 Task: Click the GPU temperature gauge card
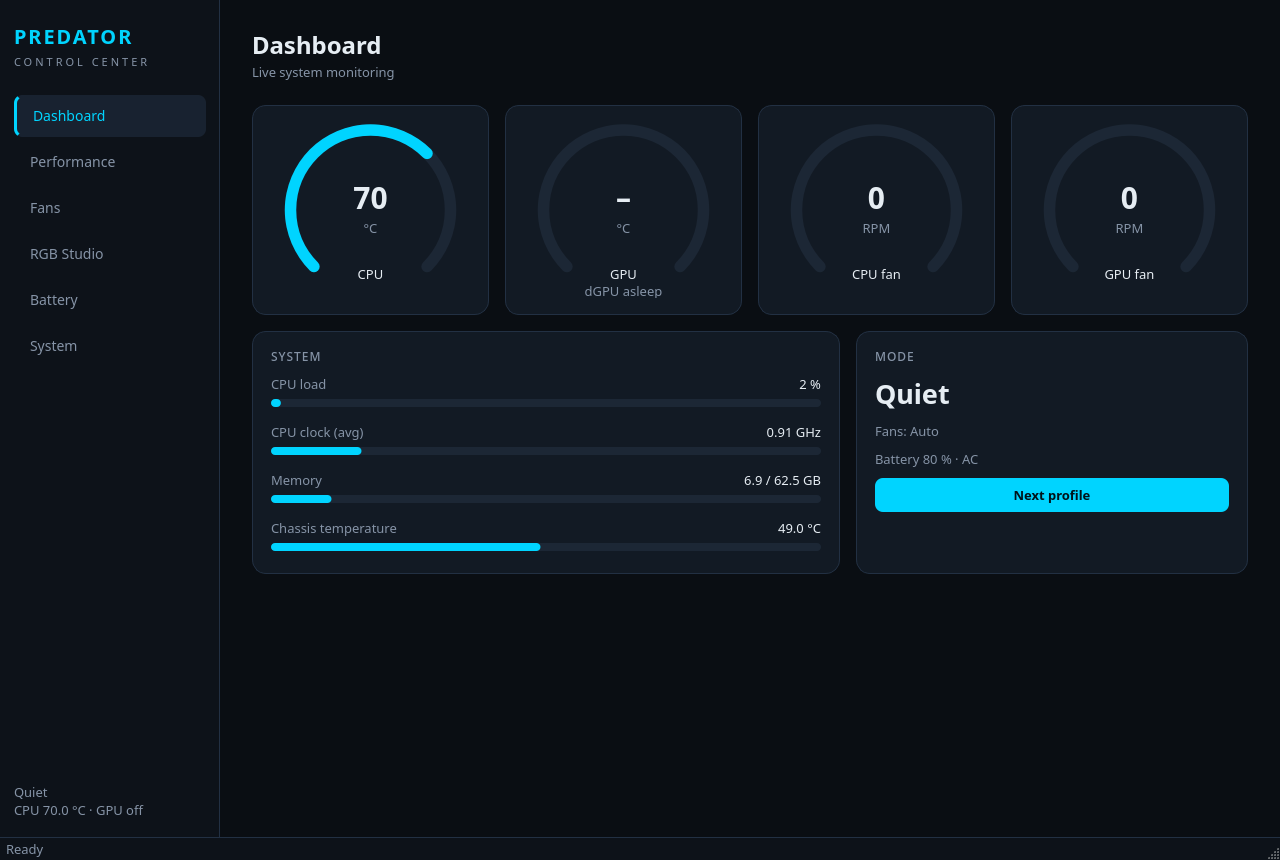coord(623,210)
